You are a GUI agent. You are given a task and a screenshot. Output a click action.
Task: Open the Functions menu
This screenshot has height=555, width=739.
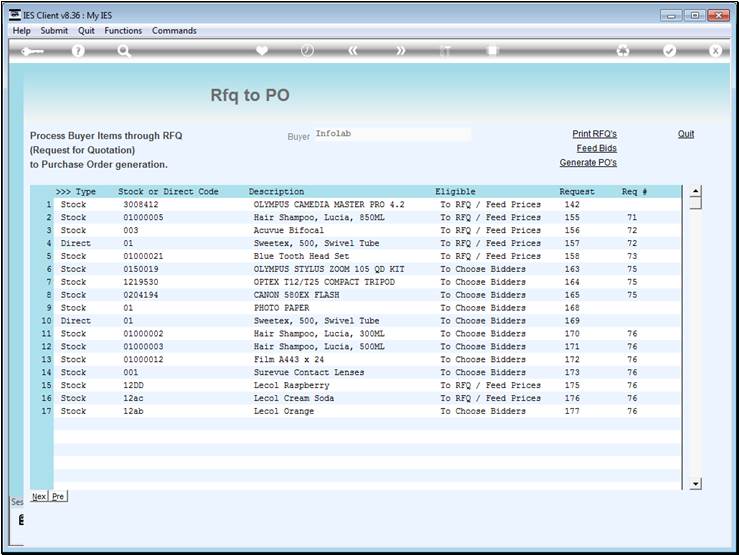[123, 31]
